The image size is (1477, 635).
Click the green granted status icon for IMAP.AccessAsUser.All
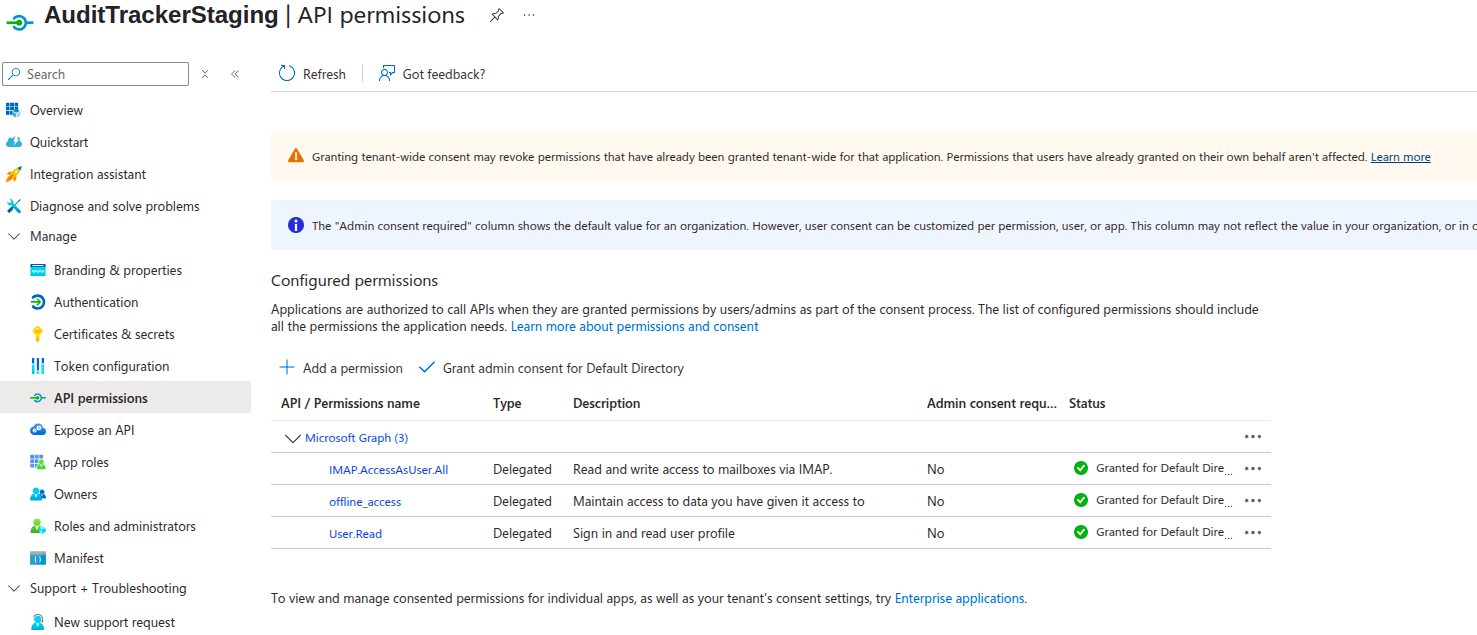pyautogui.click(x=1081, y=468)
